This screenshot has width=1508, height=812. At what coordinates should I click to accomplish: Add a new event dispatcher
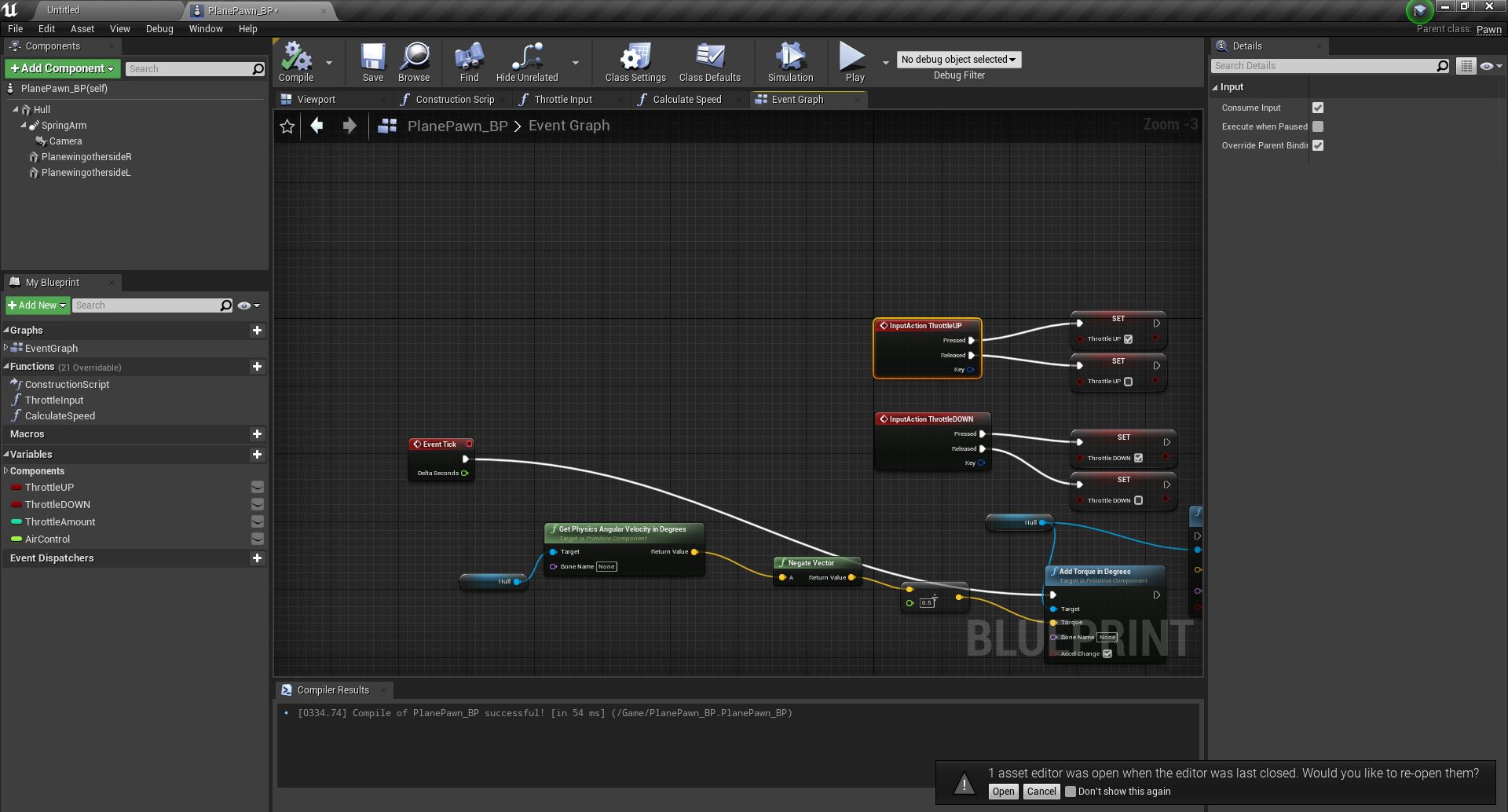(x=257, y=558)
